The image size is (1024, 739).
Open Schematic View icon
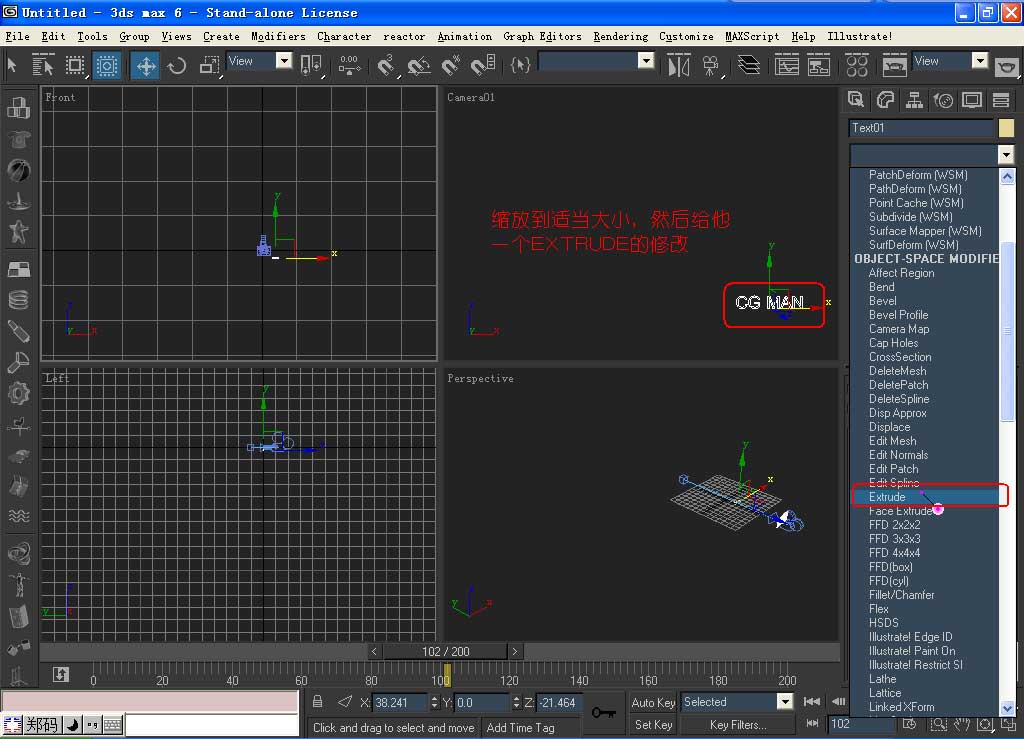(818, 65)
